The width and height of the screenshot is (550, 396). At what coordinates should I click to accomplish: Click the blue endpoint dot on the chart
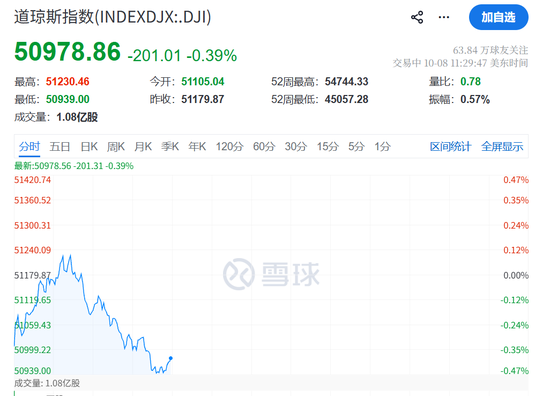click(171, 358)
